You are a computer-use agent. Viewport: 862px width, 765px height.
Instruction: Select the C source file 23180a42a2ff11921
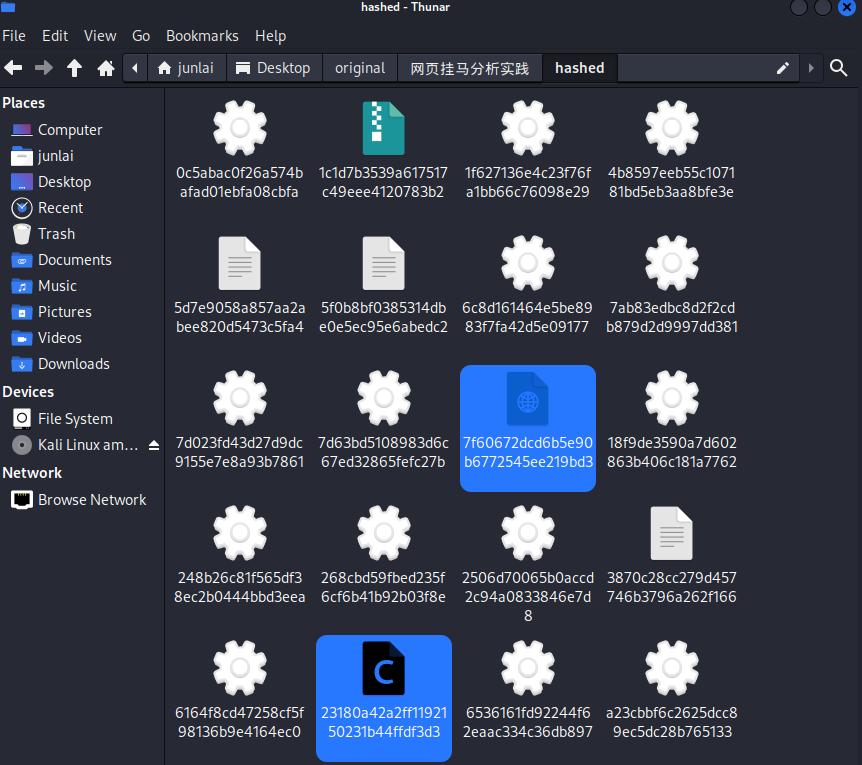click(383, 669)
